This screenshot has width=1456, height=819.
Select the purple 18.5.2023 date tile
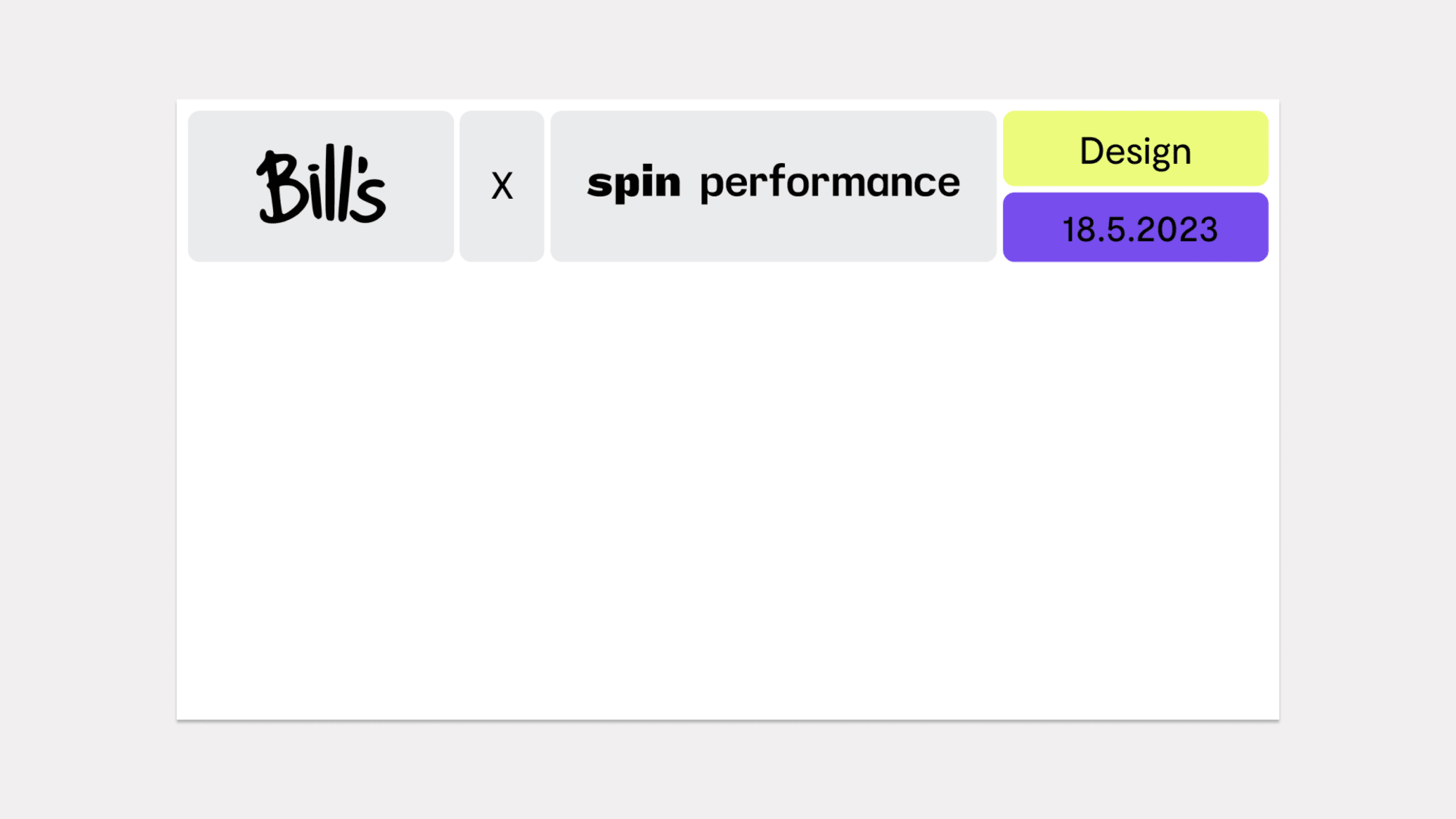tap(1136, 227)
